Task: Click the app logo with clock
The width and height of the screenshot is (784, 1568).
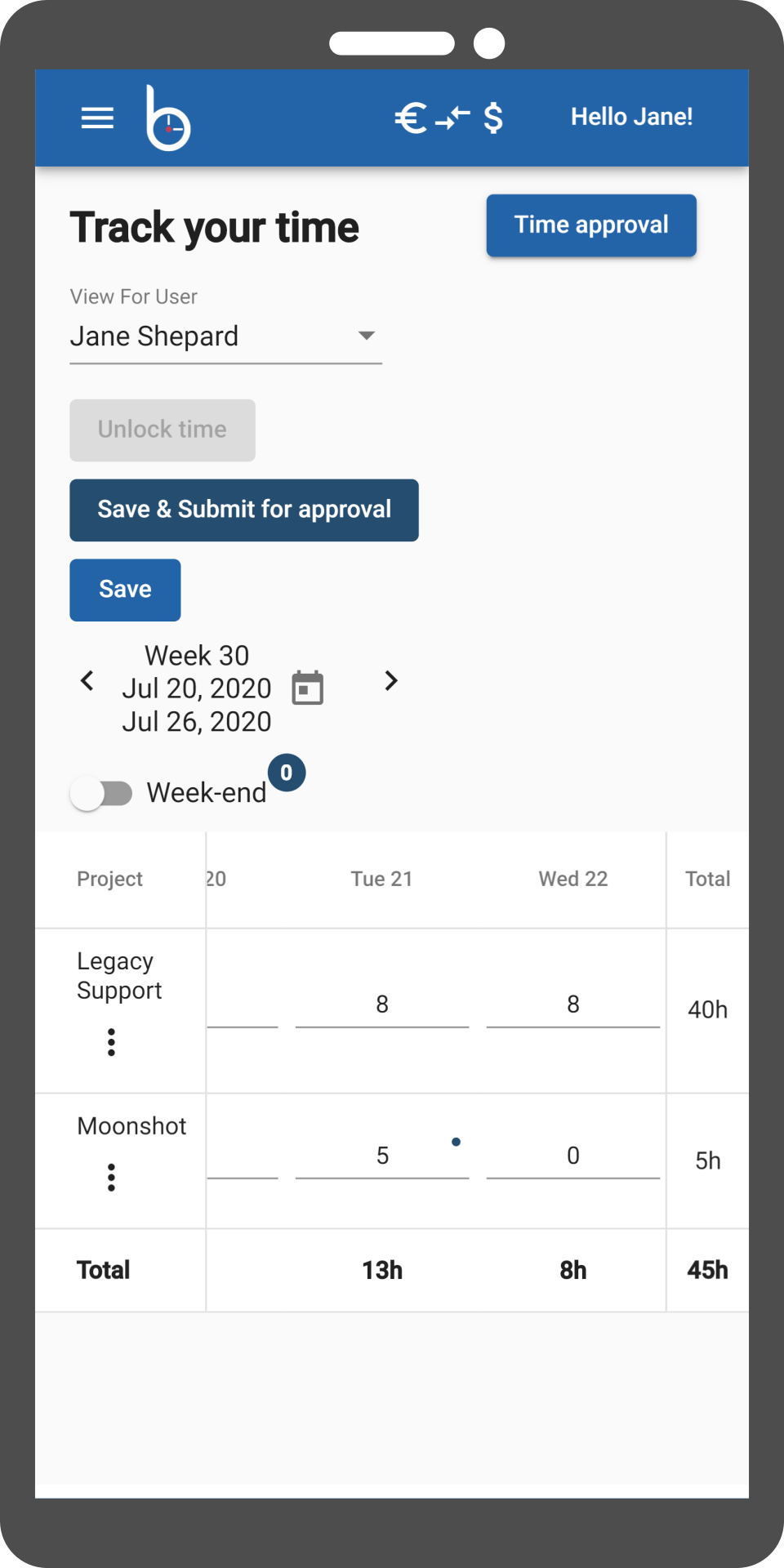Action: (x=168, y=119)
